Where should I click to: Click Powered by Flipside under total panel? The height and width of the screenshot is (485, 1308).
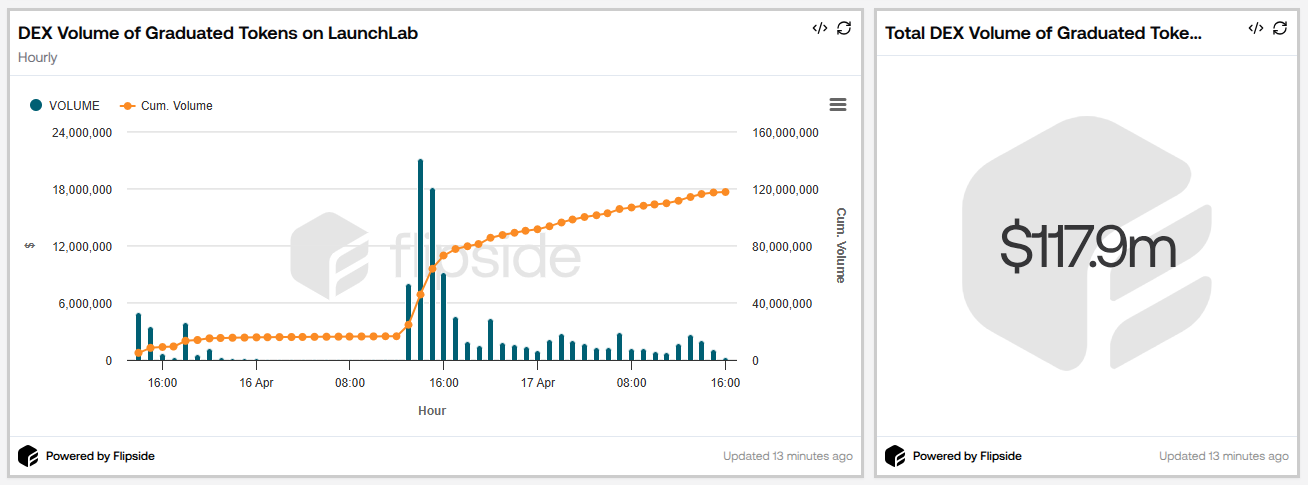click(967, 456)
